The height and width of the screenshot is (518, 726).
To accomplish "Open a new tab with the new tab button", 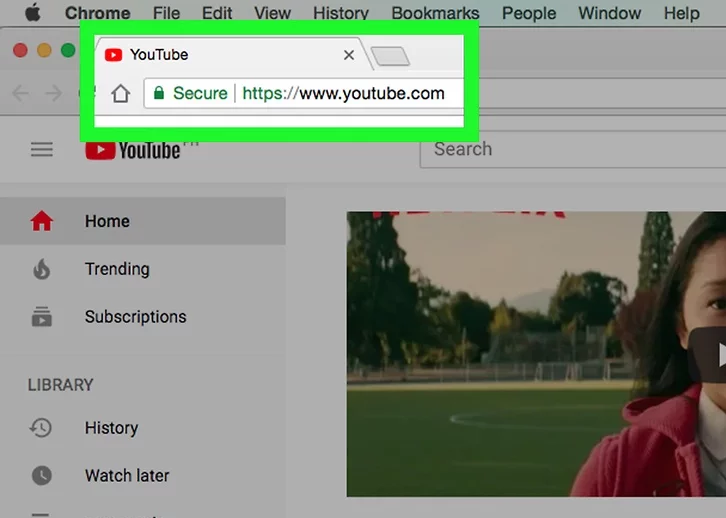I will coord(390,56).
